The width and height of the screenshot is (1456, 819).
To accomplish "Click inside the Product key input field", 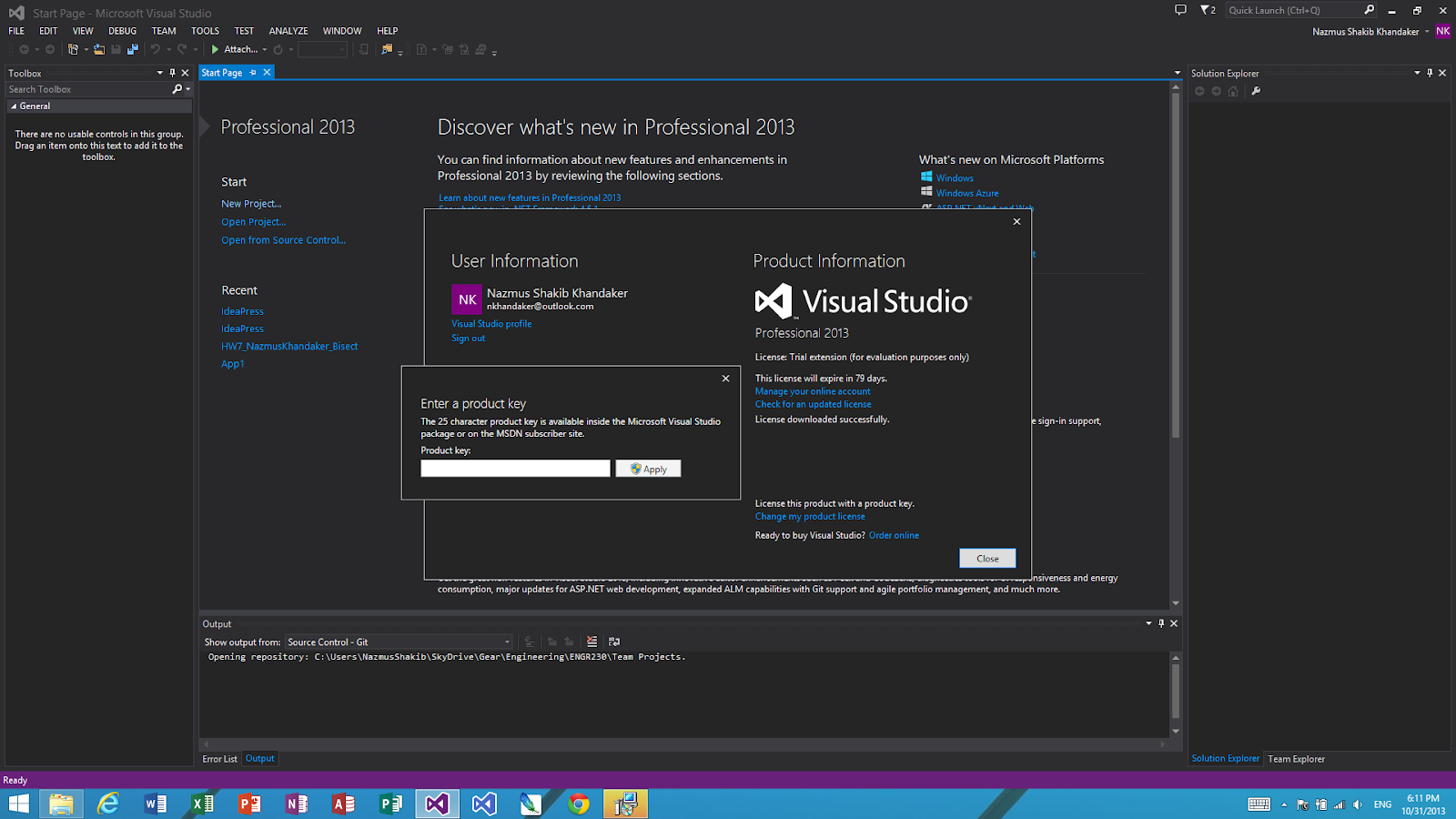I will pyautogui.click(x=514, y=468).
